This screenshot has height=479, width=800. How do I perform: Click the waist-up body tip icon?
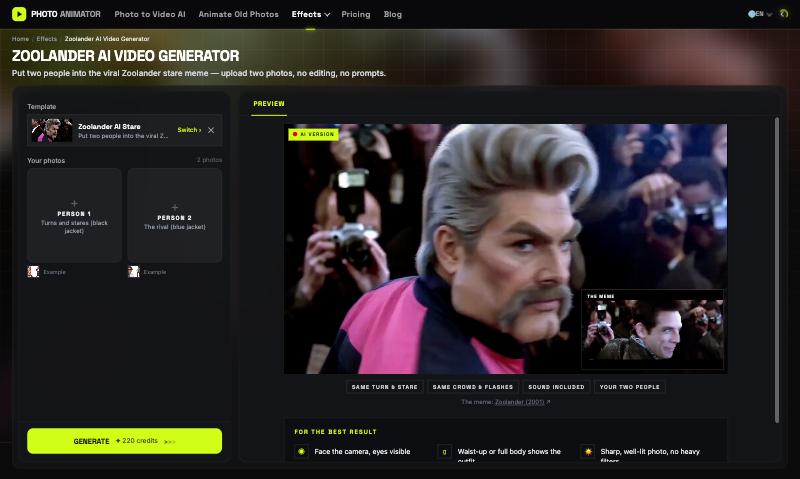pos(444,451)
